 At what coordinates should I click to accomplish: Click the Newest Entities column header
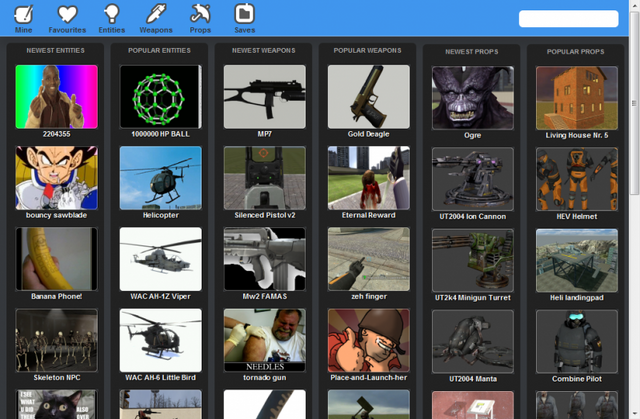coord(56,51)
